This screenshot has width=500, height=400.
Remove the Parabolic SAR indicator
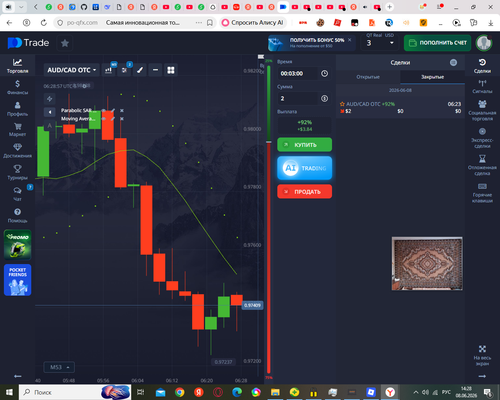(122, 110)
